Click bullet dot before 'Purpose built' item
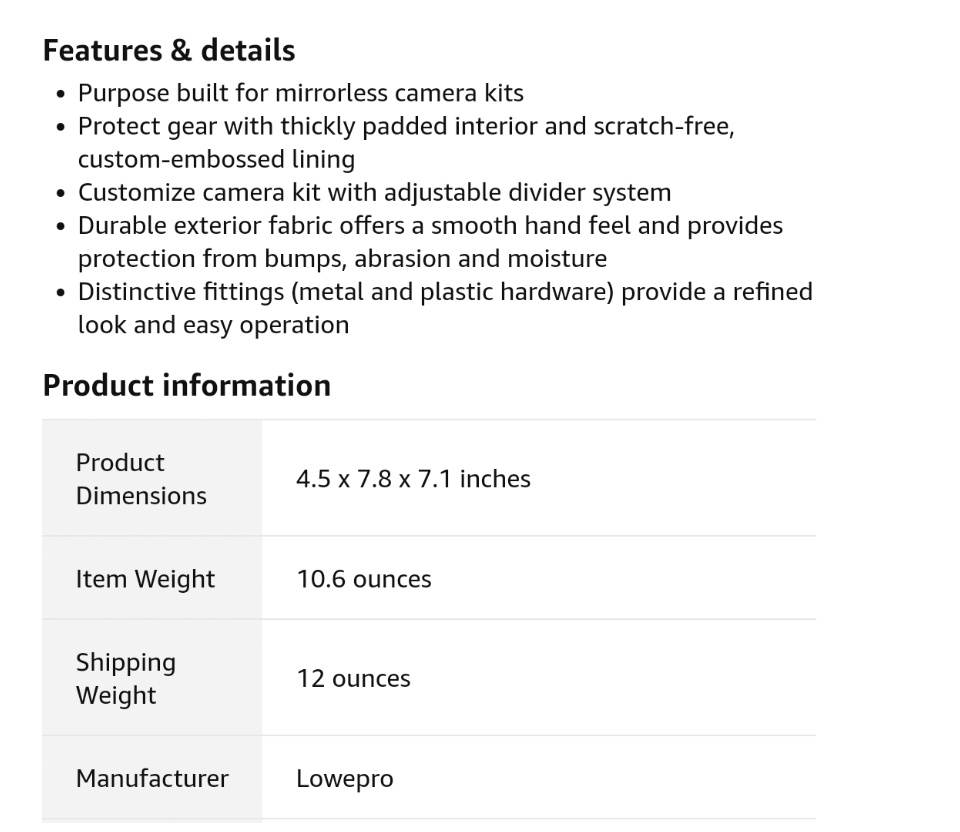This screenshot has width=960, height=832. point(62,94)
